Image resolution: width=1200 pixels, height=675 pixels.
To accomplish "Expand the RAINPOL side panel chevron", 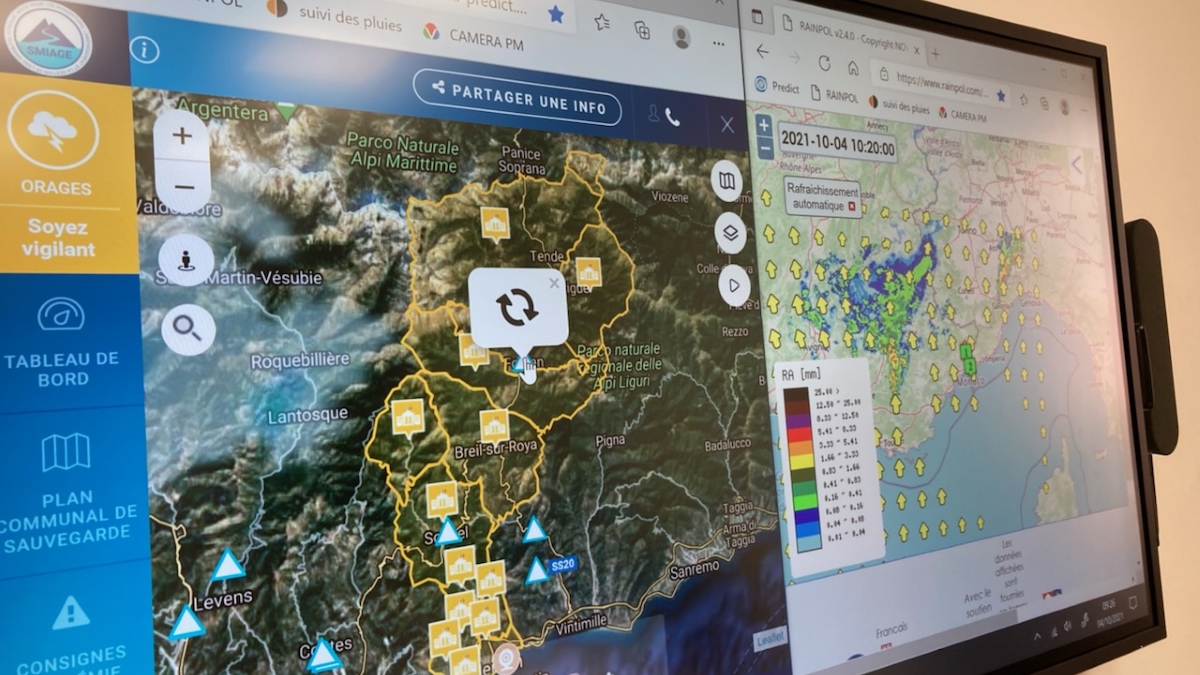I will point(1076,163).
